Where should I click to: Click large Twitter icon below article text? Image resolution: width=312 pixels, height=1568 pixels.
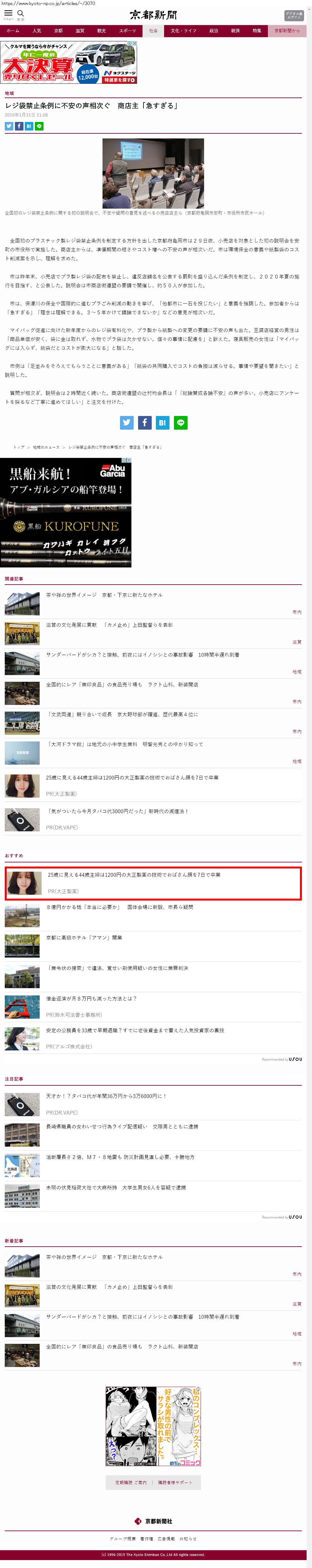(127, 422)
